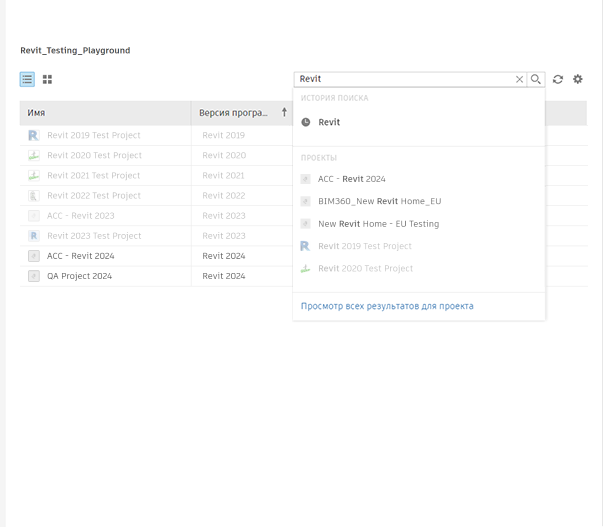
Task: Open QA Project 2024 row
Action: [x=79, y=276]
